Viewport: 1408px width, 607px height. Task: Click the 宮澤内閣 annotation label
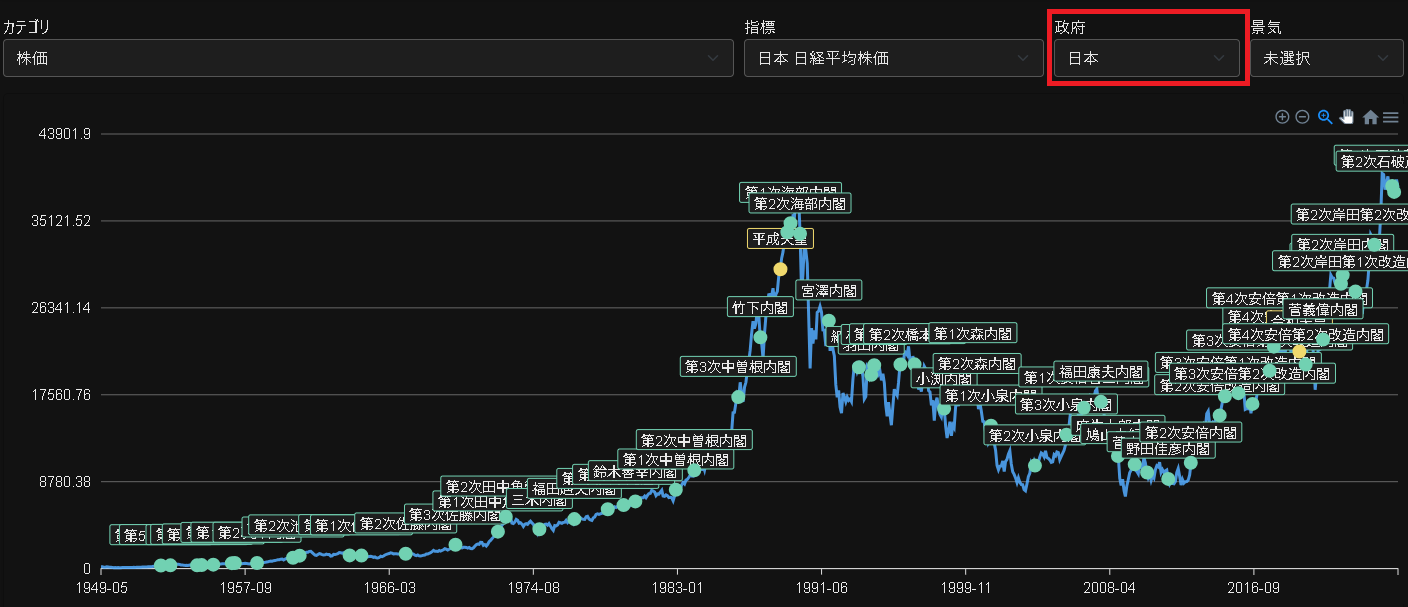click(x=829, y=291)
